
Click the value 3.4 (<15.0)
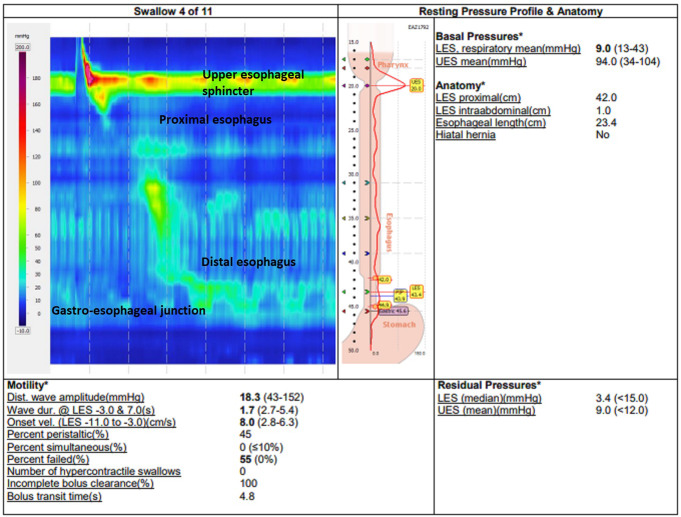[621, 398]
